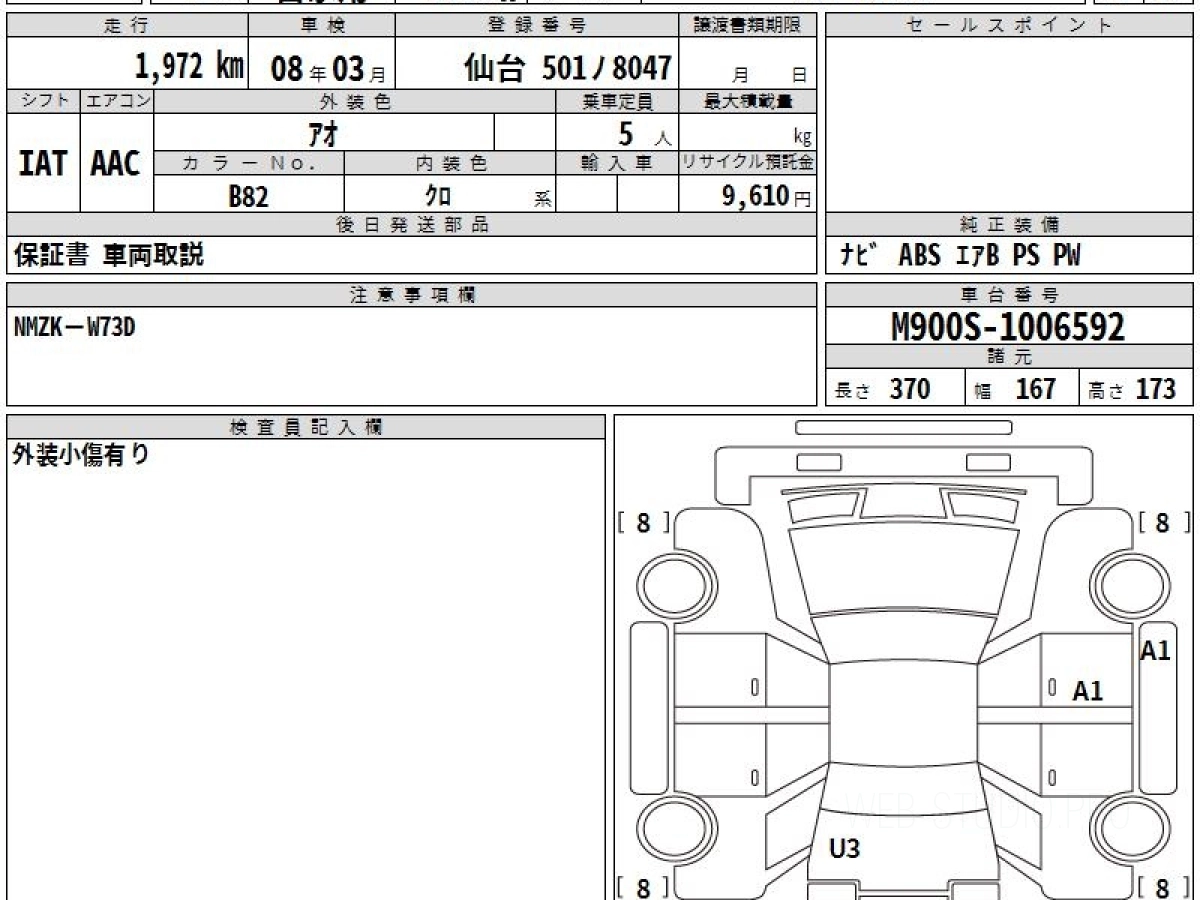Viewport: 1200px width, 900px height.
Task: Select the 走行 column header
Action: coord(126,26)
